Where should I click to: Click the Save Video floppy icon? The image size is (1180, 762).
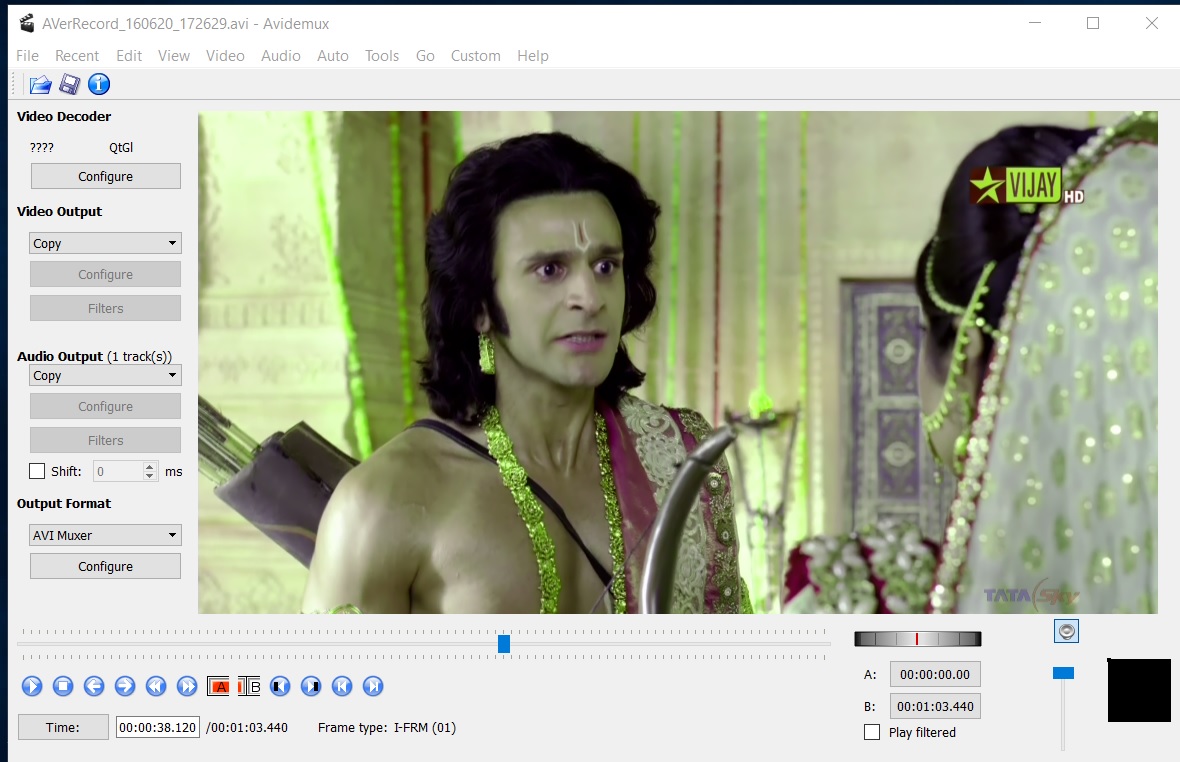click(69, 84)
